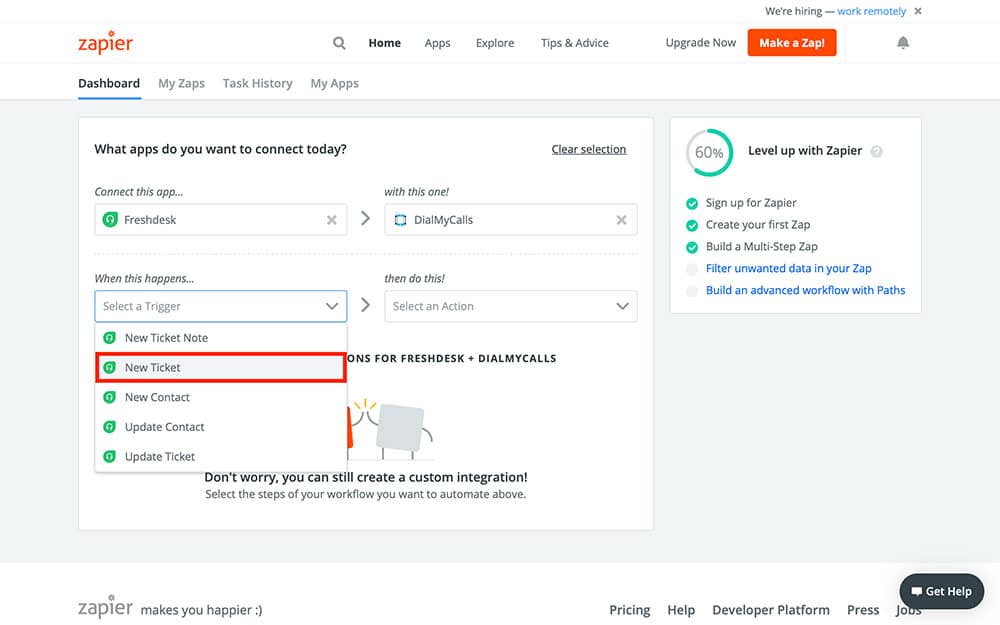The width and height of the screenshot is (1000, 625).
Task: Open the Task History tab
Action: [x=257, y=83]
